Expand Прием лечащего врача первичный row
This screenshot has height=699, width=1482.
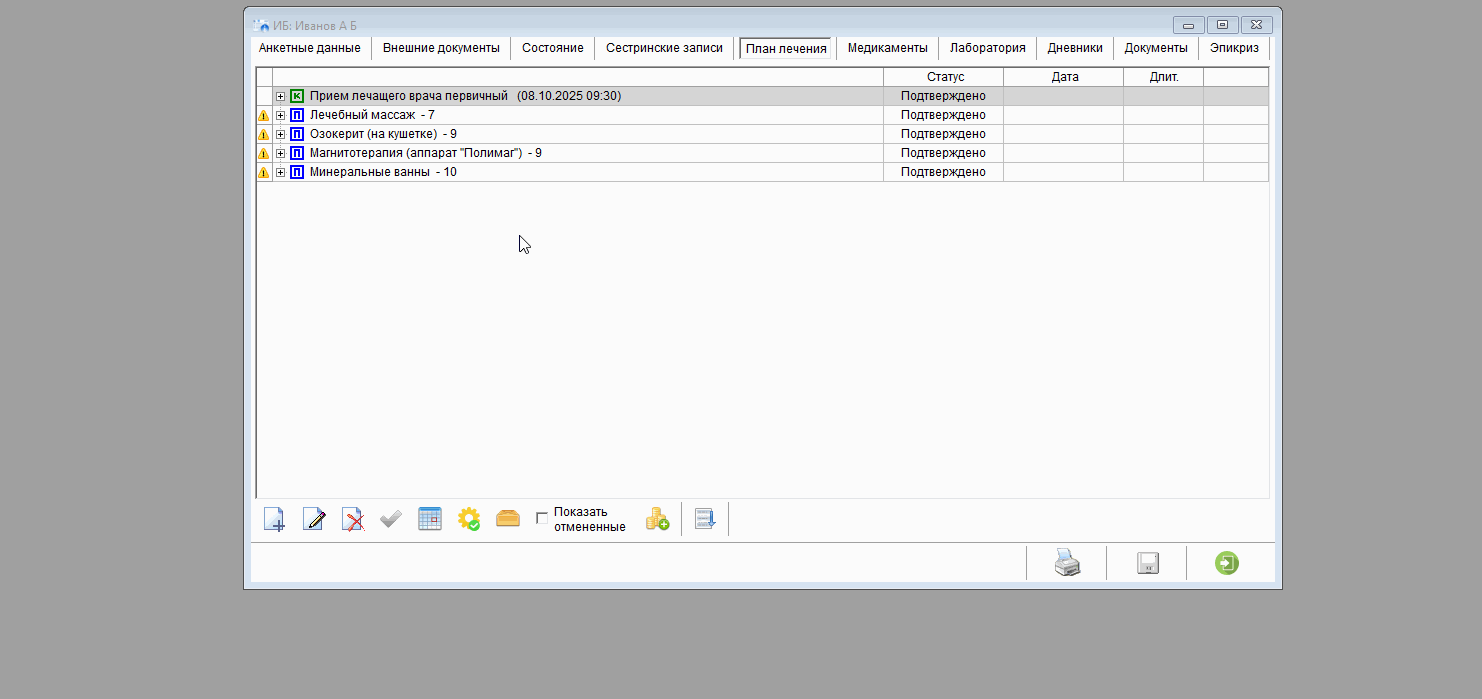click(x=281, y=96)
